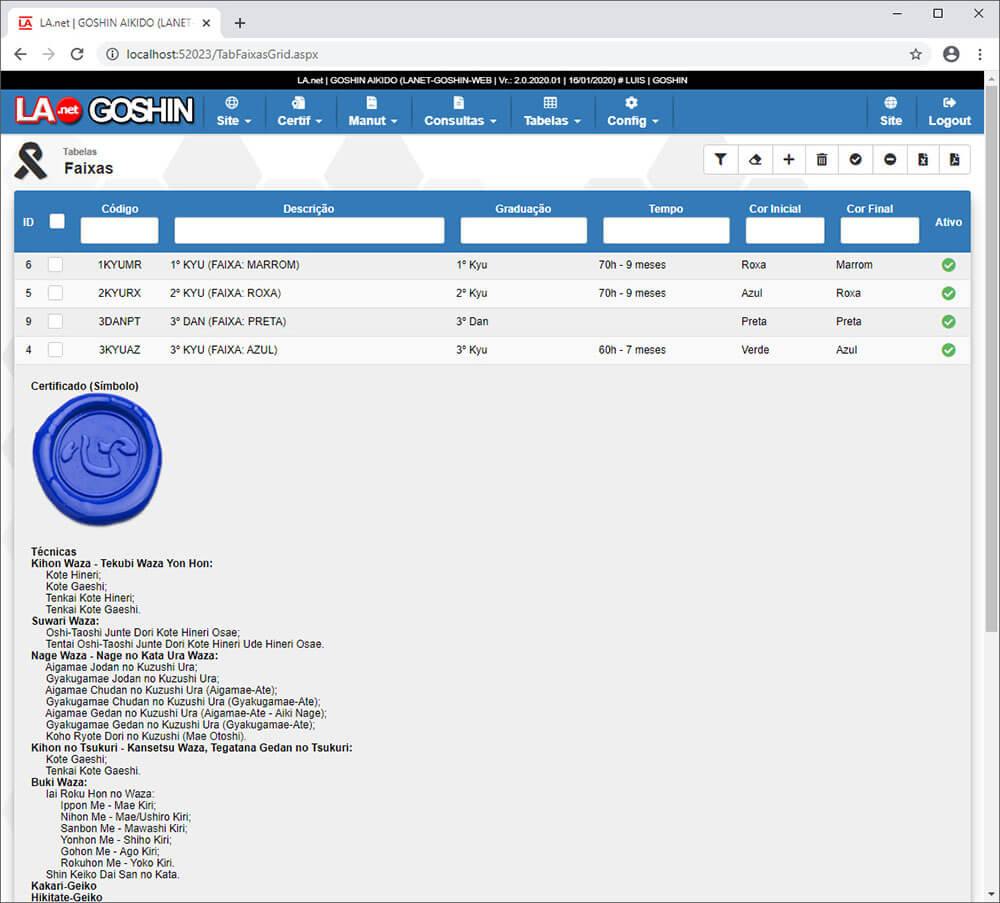Toggle the select-all checkbox in header

click(x=57, y=221)
